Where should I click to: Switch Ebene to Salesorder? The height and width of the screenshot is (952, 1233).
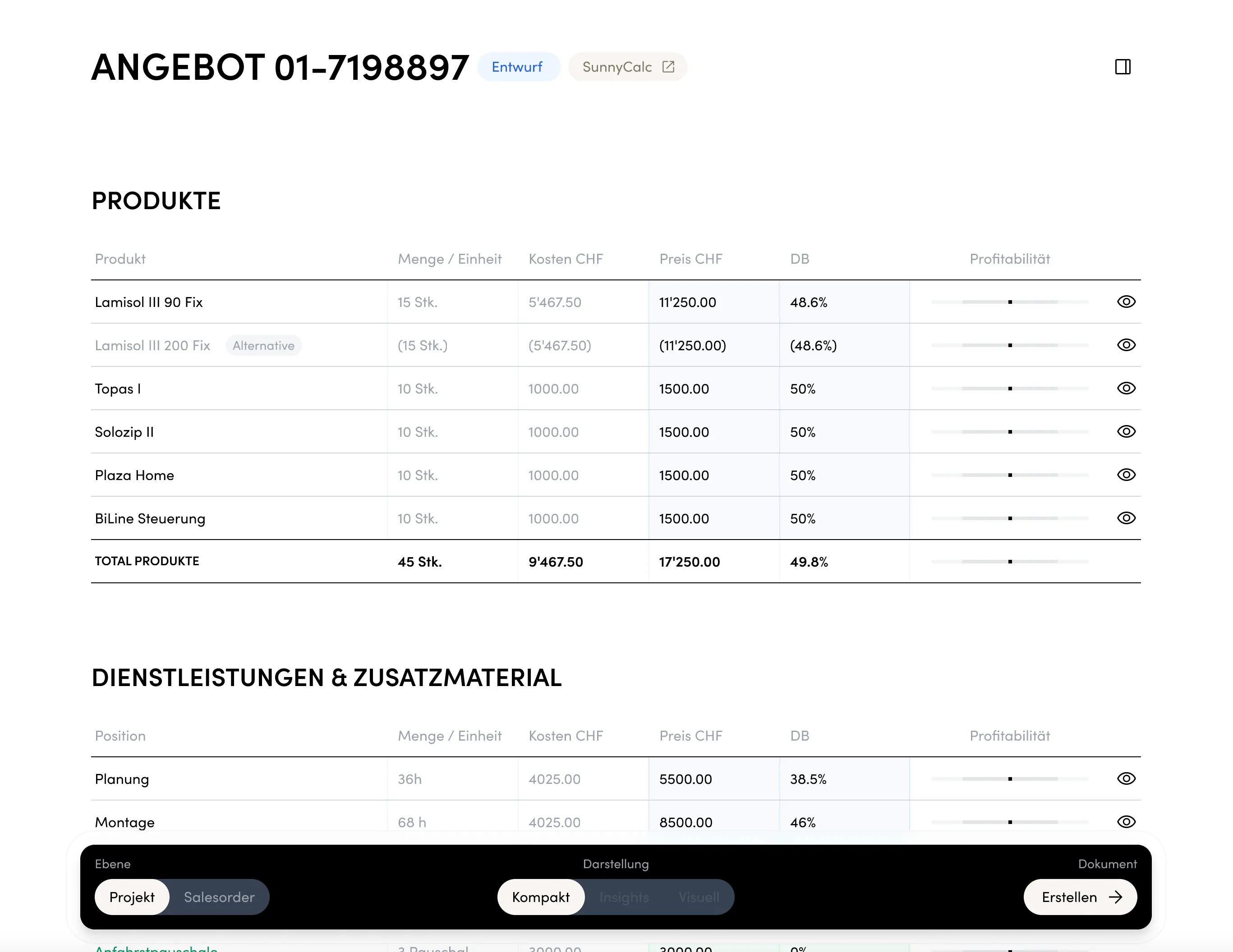pos(219,897)
